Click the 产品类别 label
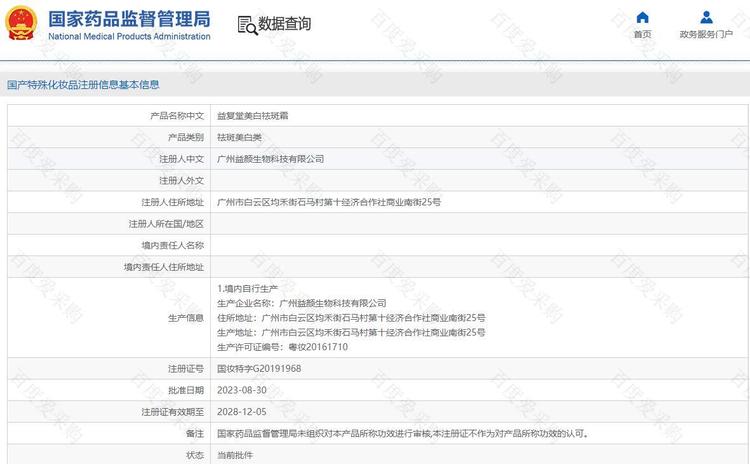The width and height of the screenshot is (750, 464). (x=186, y=138)
